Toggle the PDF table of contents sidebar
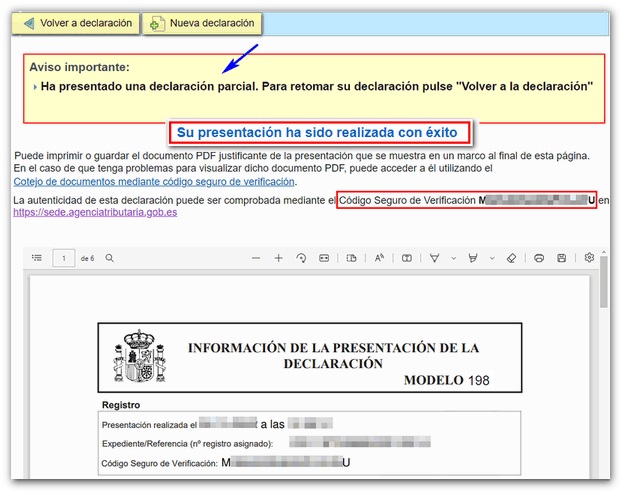 click(37, 258)
